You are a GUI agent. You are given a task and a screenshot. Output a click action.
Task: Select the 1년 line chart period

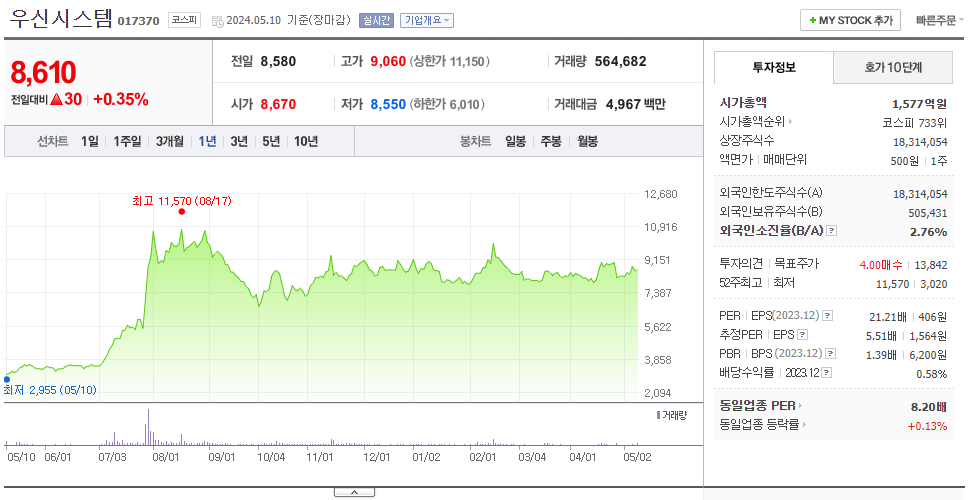[x=207, y=141]
